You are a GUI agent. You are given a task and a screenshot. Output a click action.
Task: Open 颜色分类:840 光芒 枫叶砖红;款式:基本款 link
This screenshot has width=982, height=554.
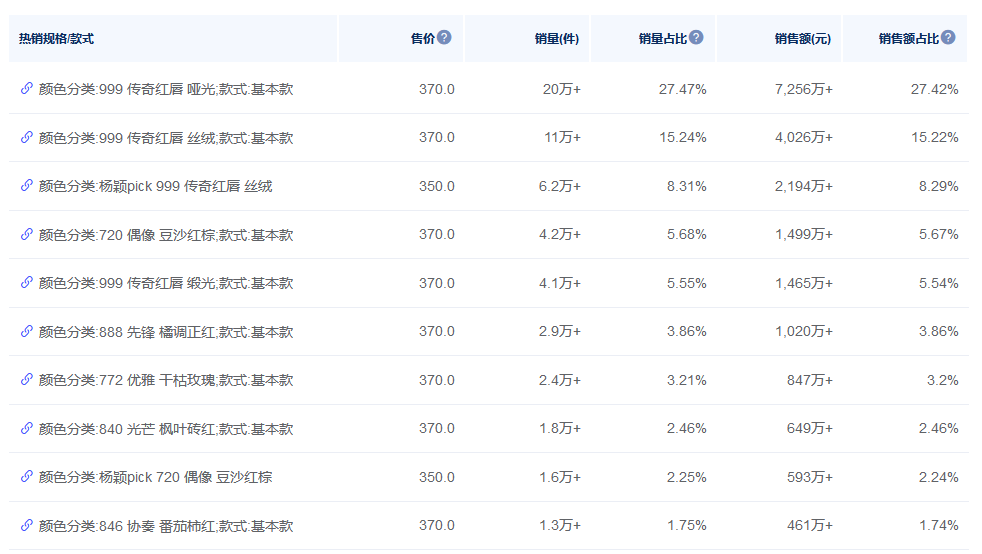166,429
